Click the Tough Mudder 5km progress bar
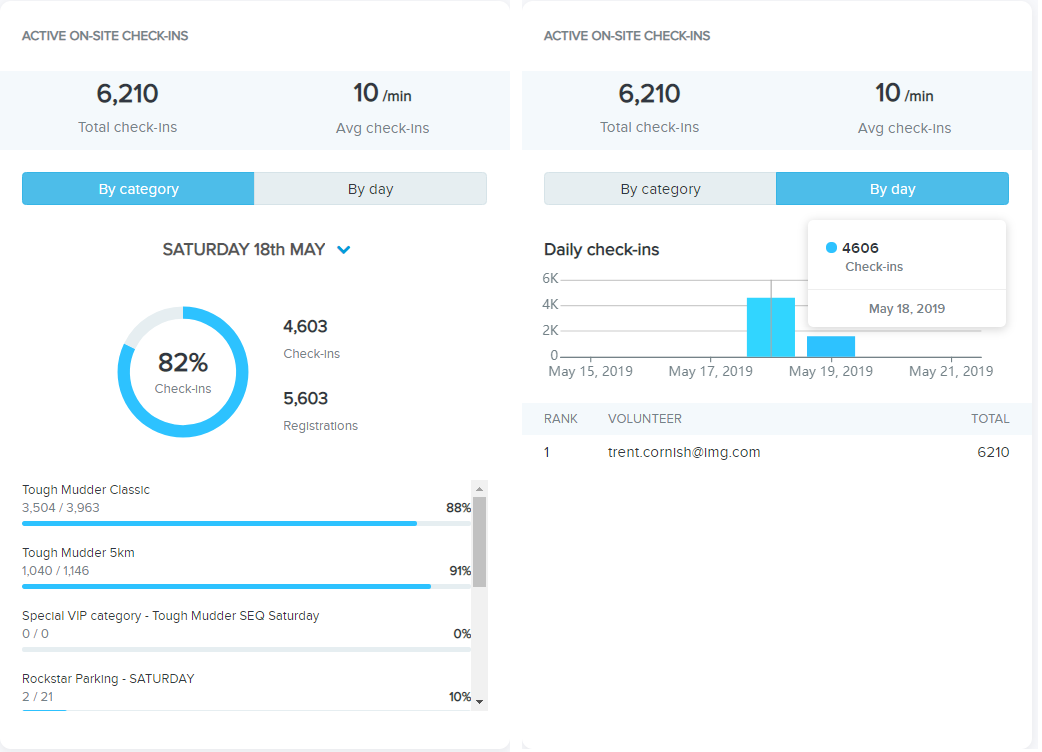1042x752 pixels. click(x=247, y=587)
